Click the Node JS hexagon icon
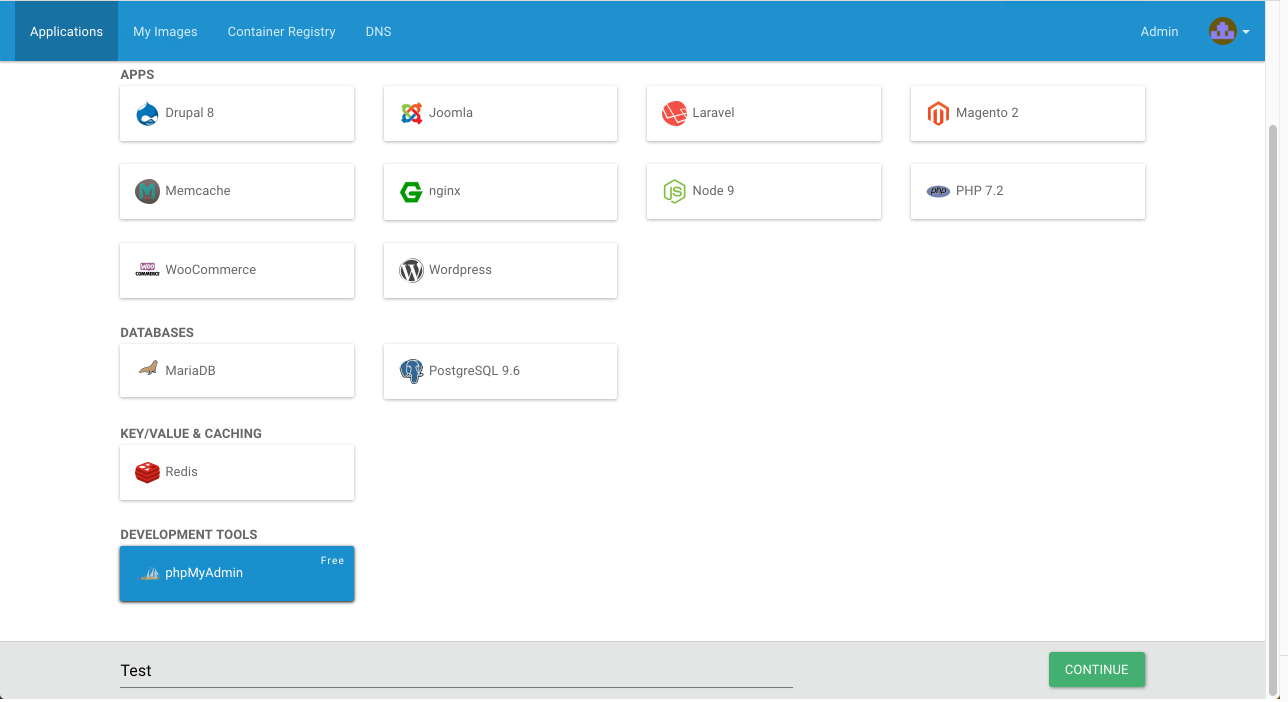Screen dimensions: 1288x702 [x=674, y=191]
